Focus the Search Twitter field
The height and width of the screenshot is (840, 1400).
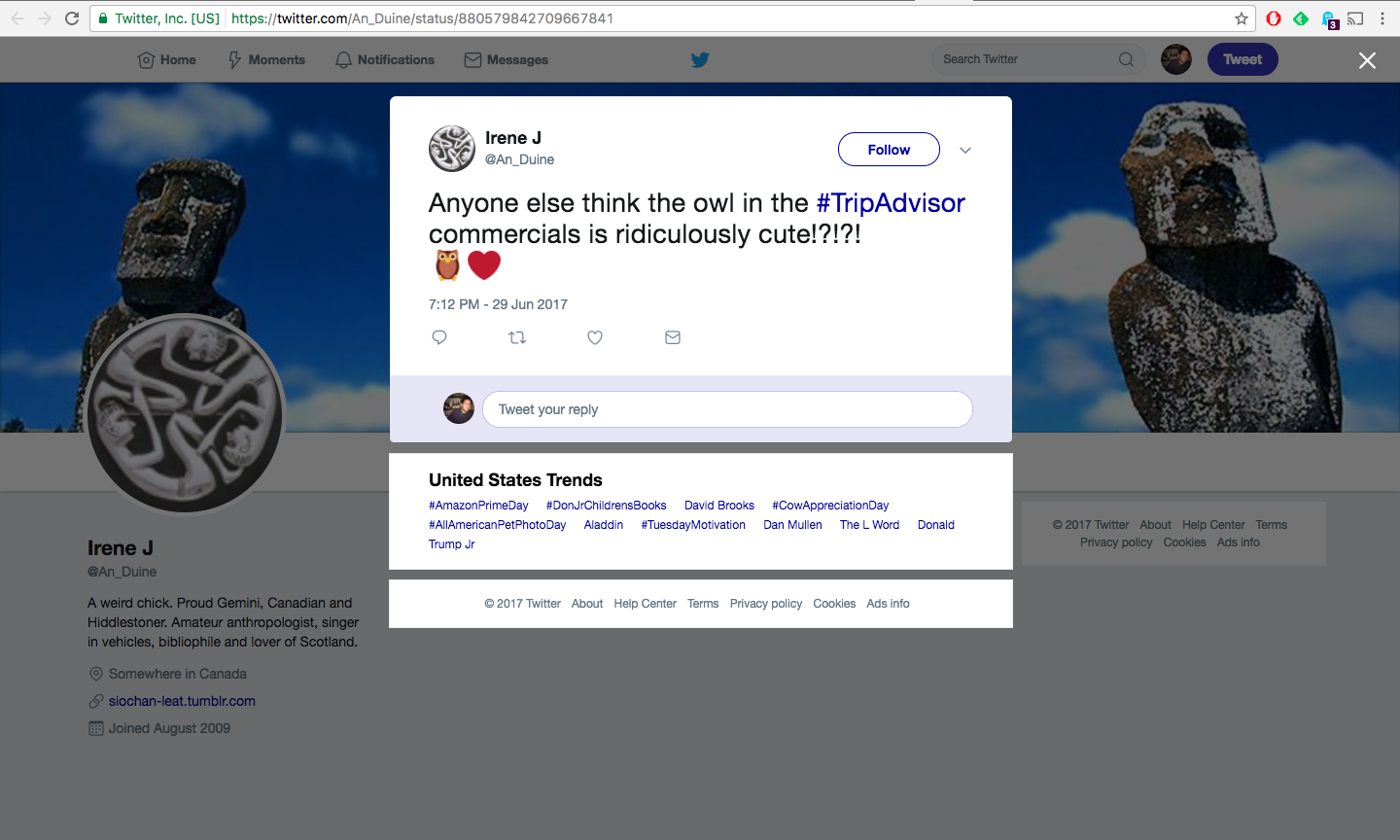pos(1038,59)
